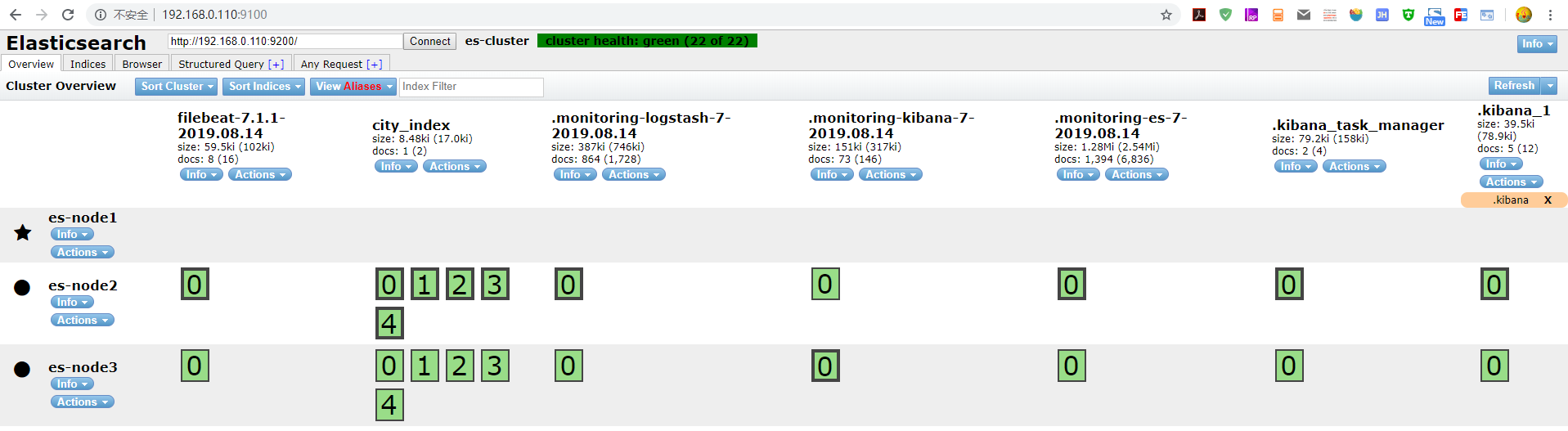The width and height of the screenshot is (1568, 431).
Task: Select filebeat shard 0 on es-node2
Action: point(195,285)
